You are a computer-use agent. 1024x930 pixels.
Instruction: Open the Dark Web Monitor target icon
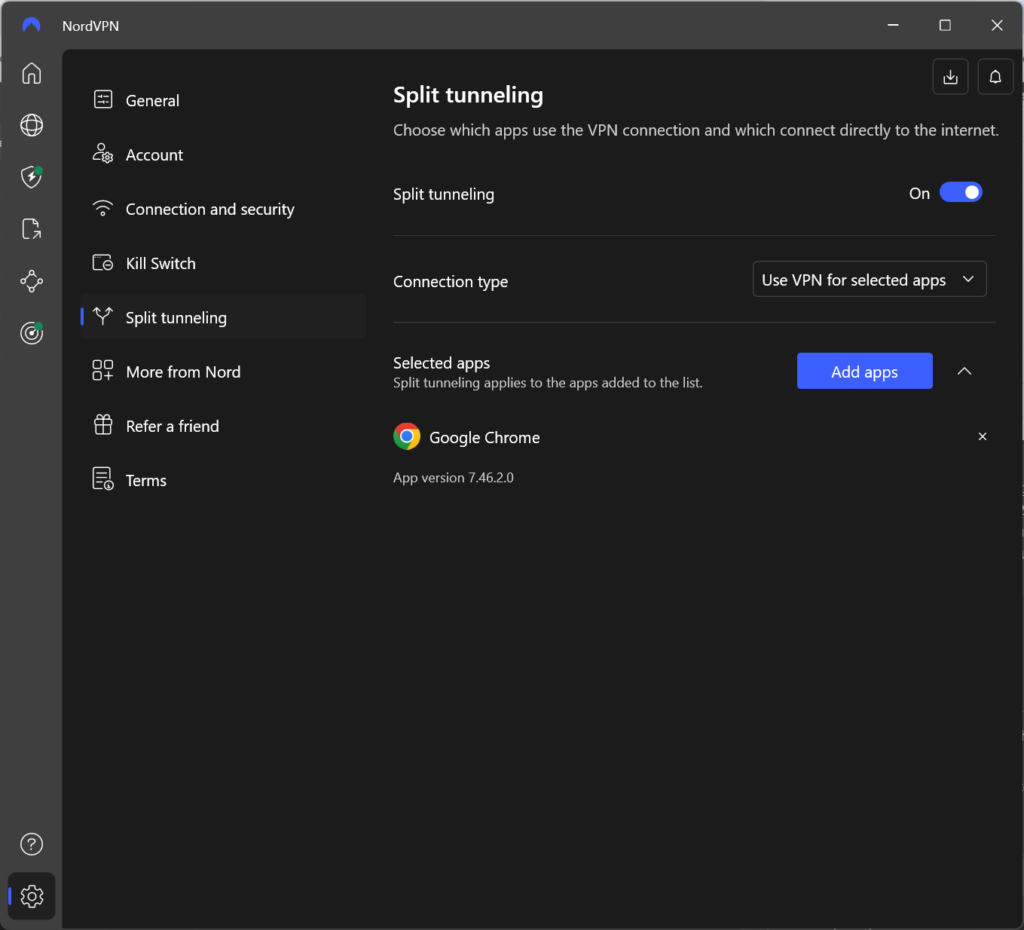click(31, 333)
